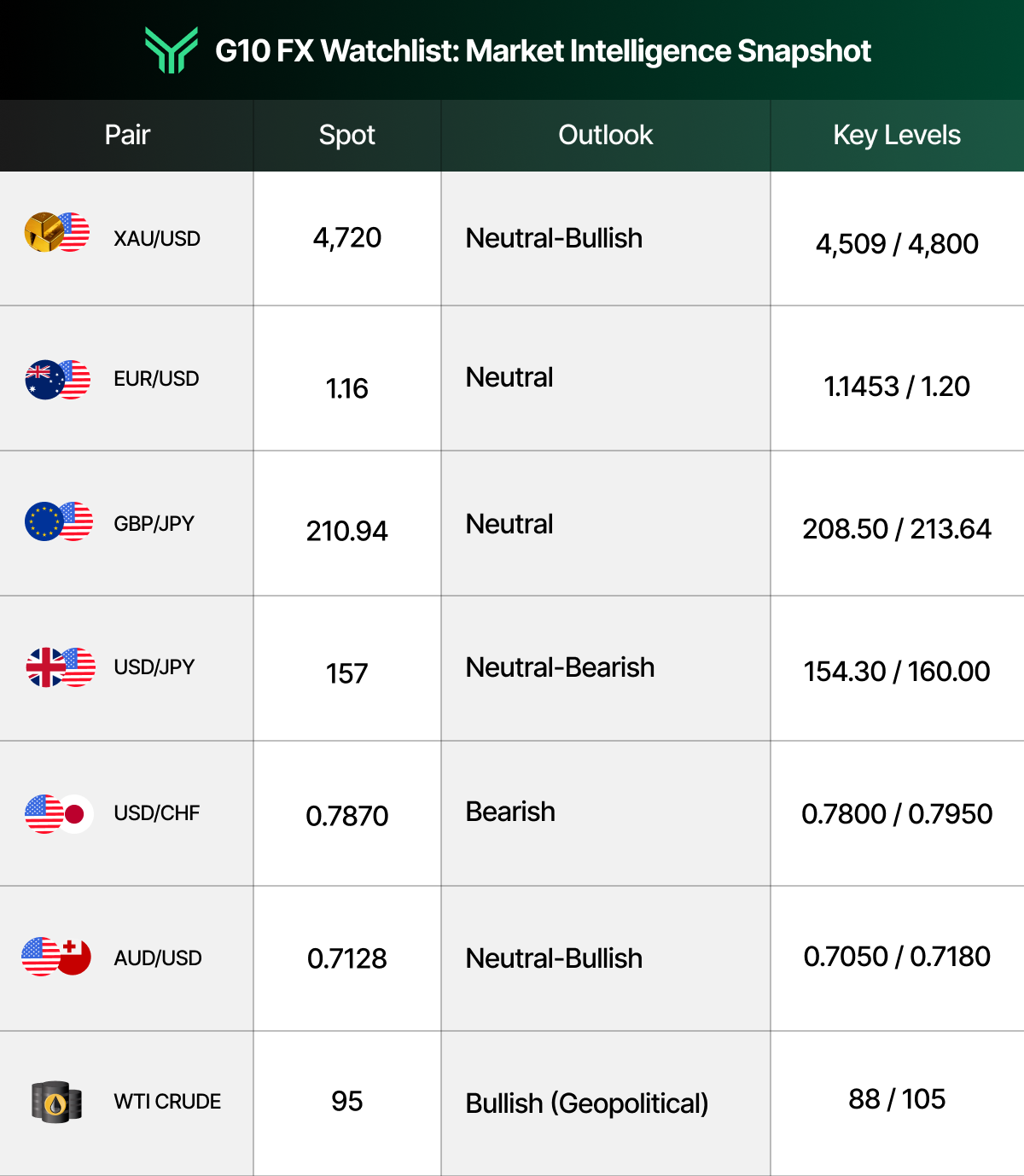Click the Neutral-Bearish outlook for USD/JPY
This screenshot has width=1024, height=1176.
[560, 667]
